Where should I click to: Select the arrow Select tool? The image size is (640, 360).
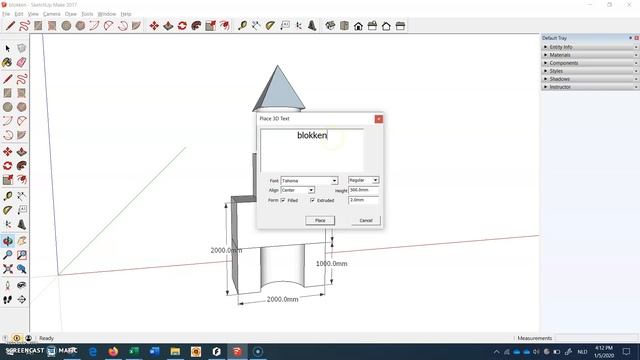coord(7,49)
